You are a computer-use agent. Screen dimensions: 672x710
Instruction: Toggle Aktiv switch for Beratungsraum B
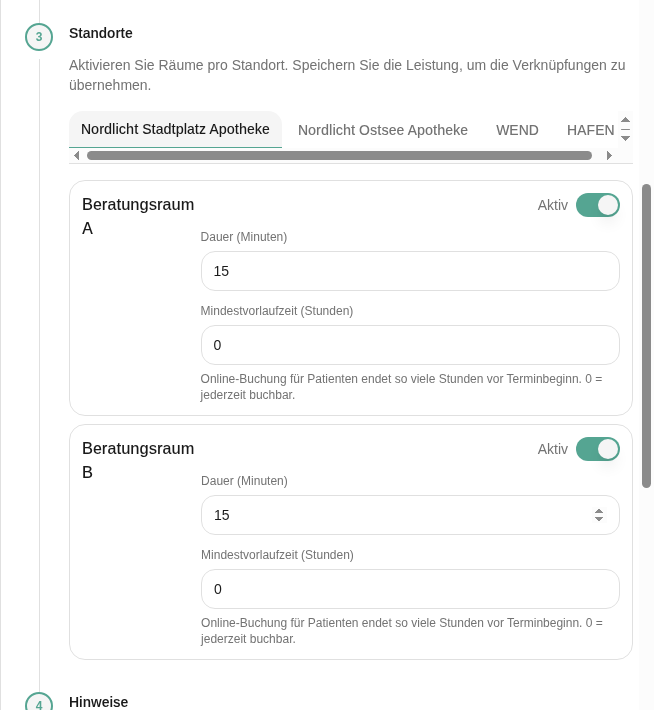(598, 449)
